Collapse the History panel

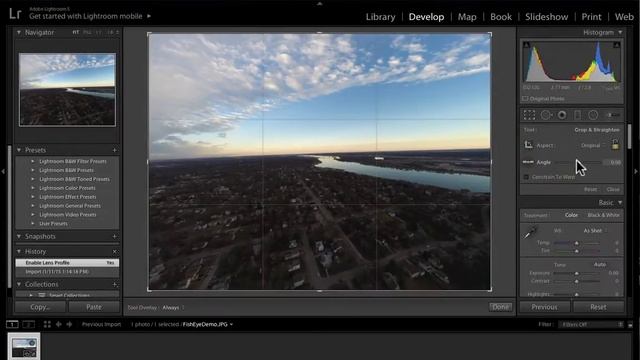pos(19,251)
